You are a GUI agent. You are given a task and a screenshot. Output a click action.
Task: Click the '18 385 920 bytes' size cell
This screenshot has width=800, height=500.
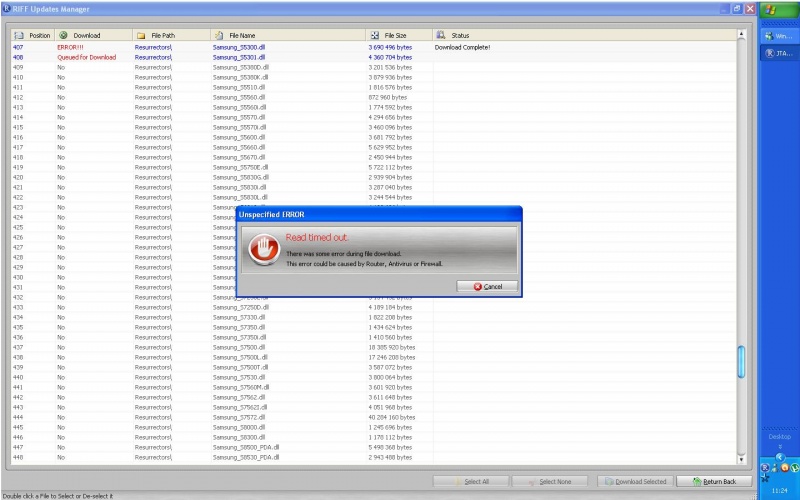[392, 347]
